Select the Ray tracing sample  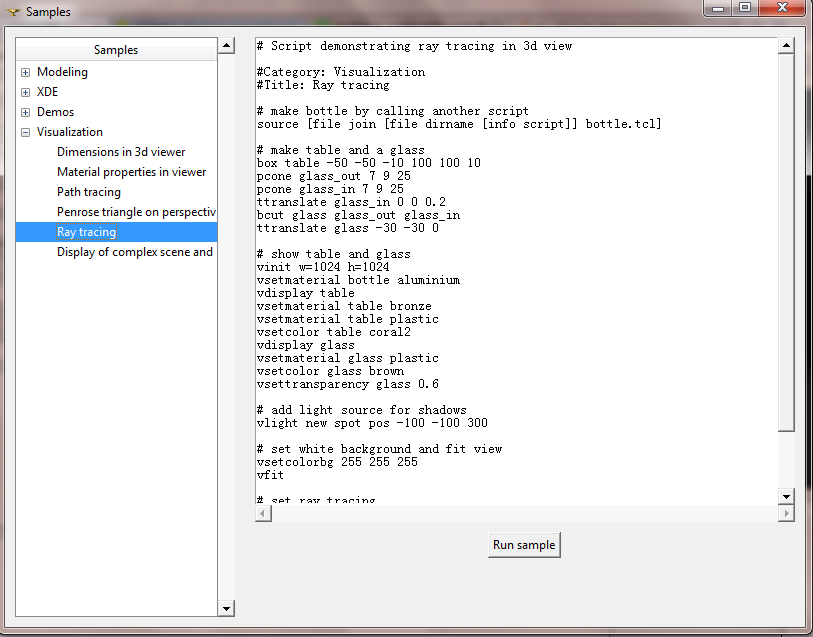86,232
